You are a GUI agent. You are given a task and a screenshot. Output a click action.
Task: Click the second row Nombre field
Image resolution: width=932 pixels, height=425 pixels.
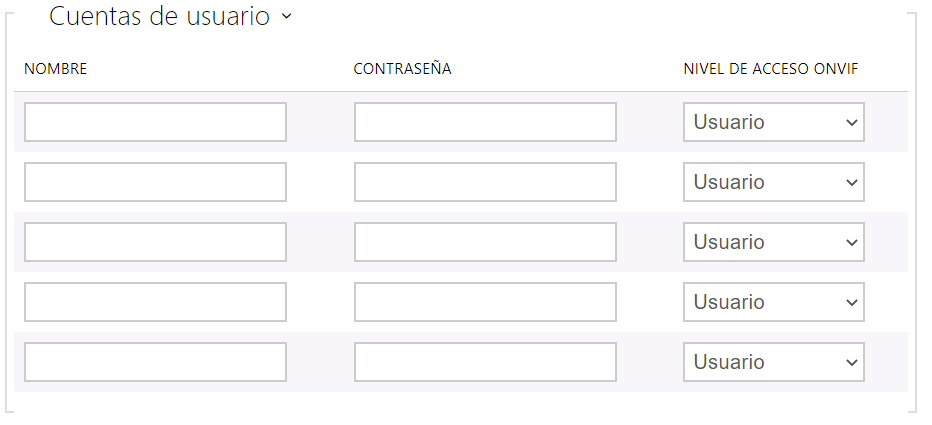[x=155, y=182]
